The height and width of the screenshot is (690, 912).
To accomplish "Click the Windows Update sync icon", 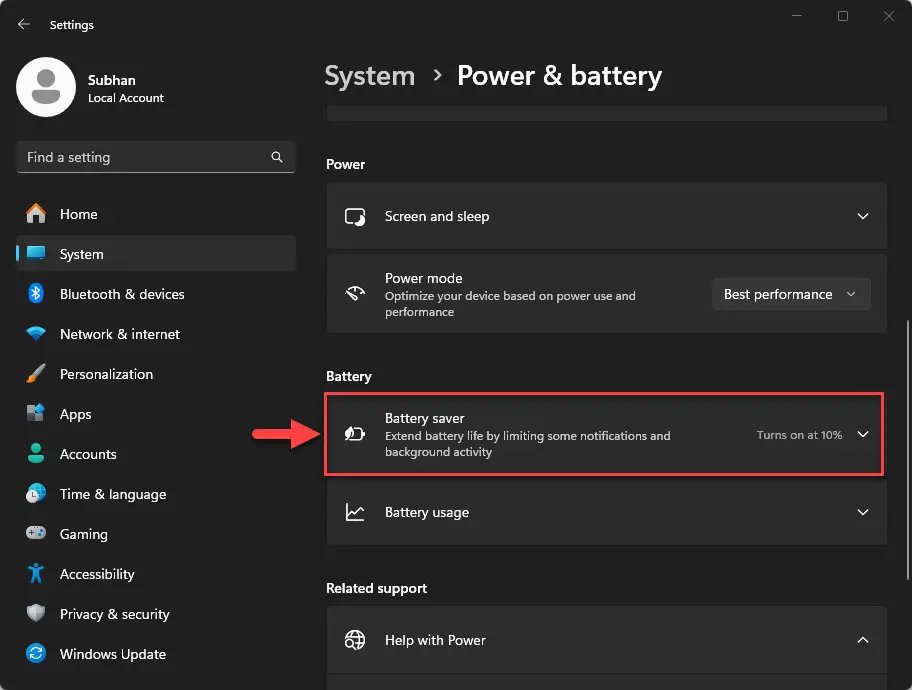I will tap(36, 653).
